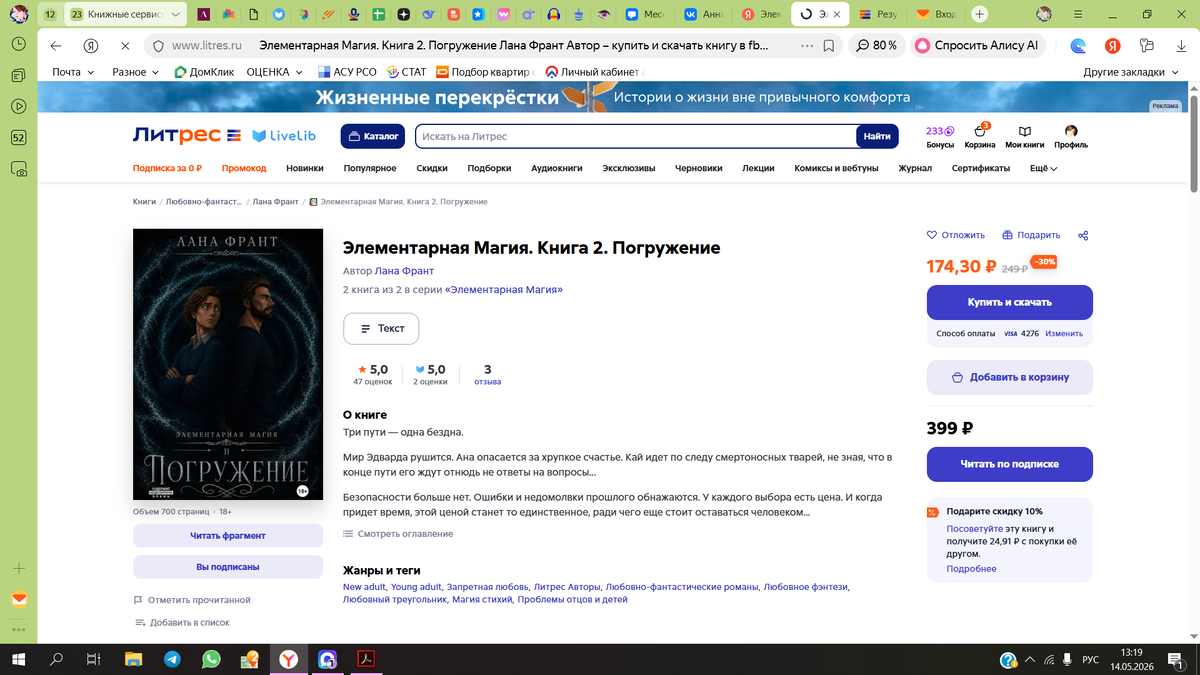The image size is (1200, 675).
Task: Open the screenshot camera icon in sidebar
Action: (19, 171)
